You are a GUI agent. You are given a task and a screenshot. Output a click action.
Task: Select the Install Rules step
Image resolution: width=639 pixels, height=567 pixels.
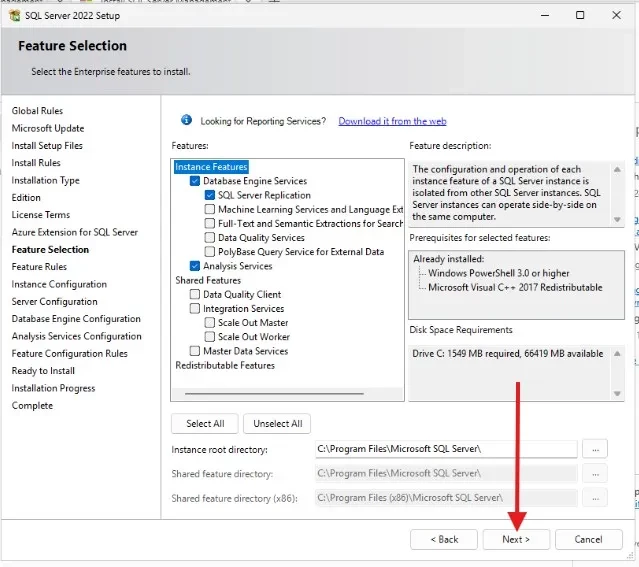click(x=36, y=163)
